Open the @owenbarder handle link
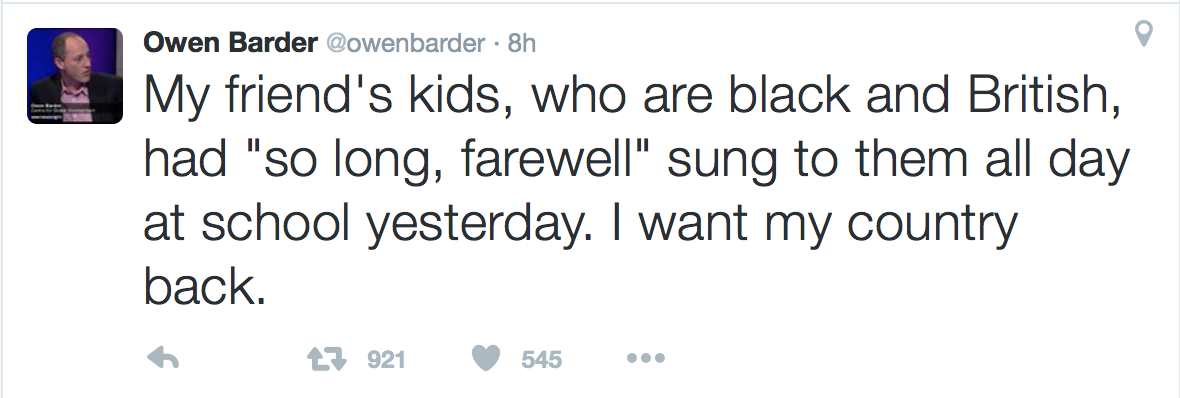The image size is (1180, 398). (x=405, y=44)
